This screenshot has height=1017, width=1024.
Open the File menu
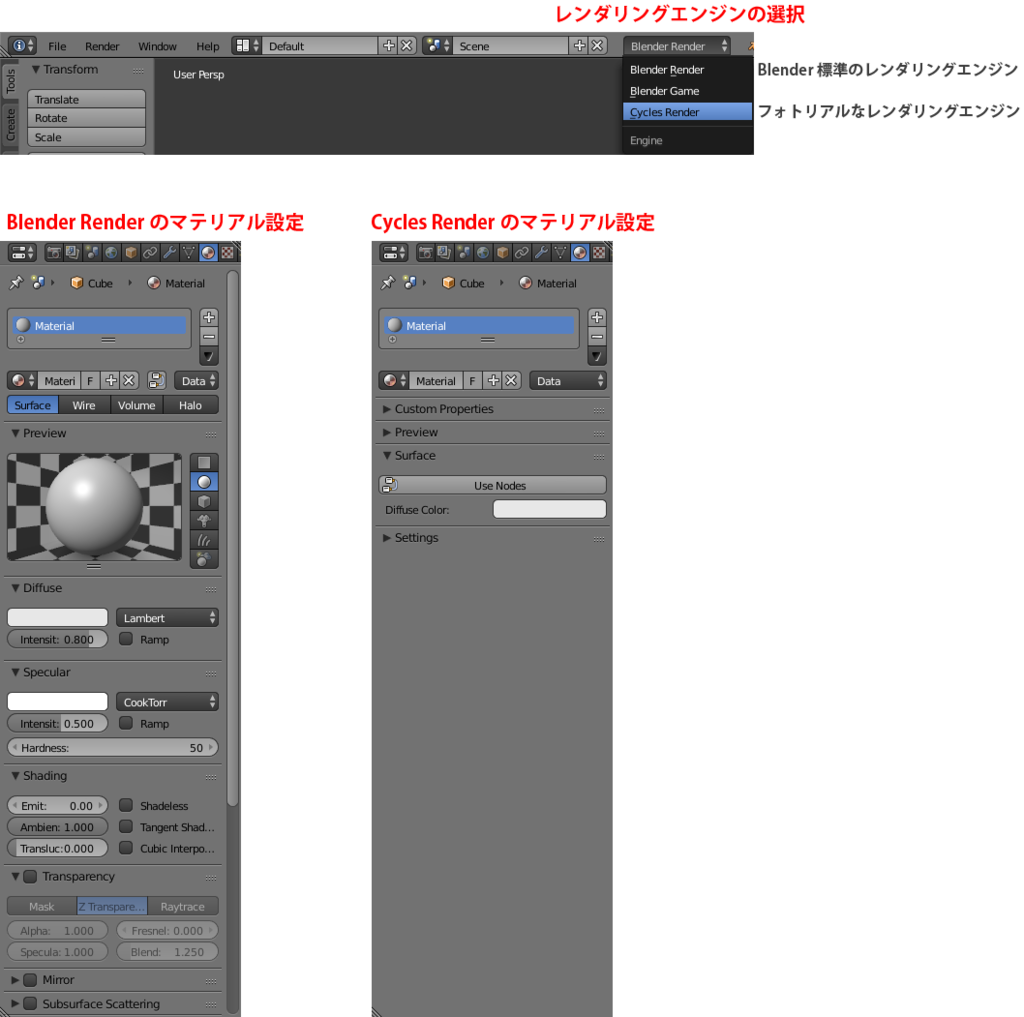click(57, 46)
